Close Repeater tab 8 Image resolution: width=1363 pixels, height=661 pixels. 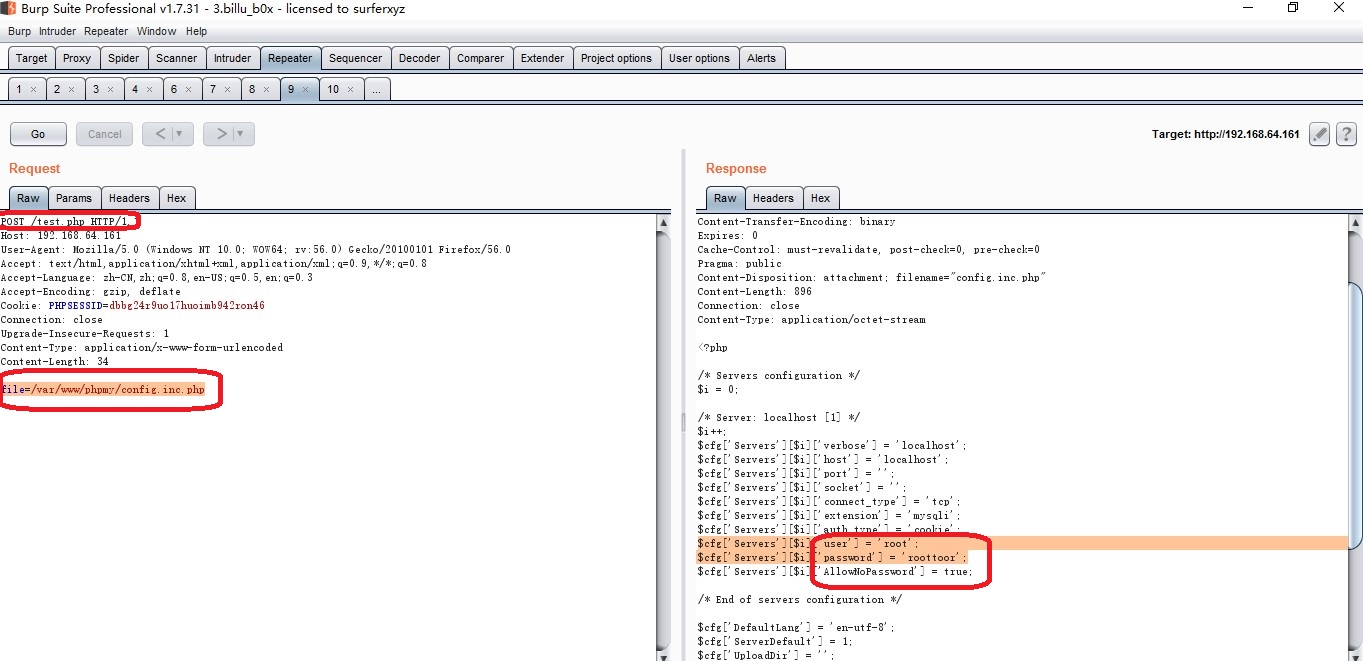click(266, 89)
